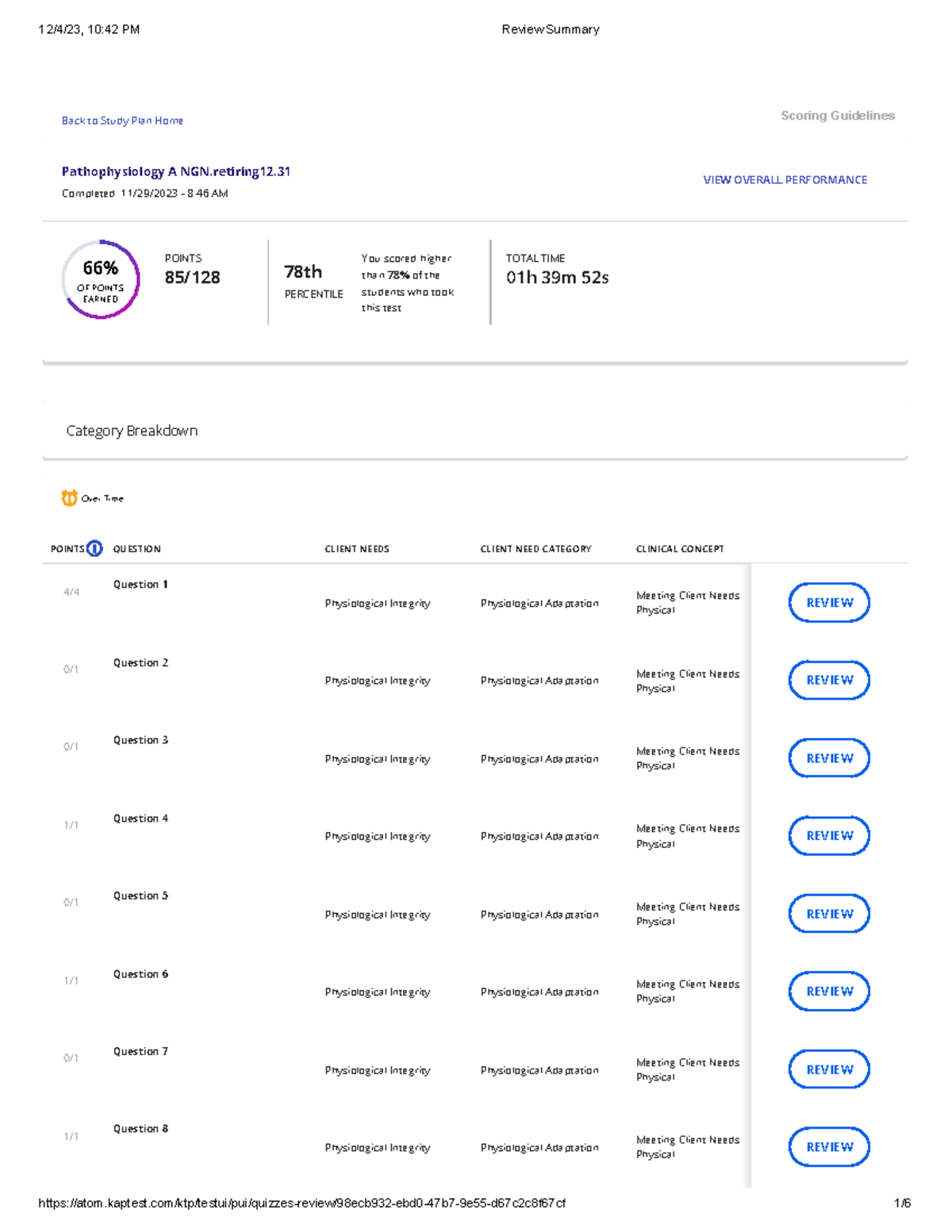This screenshot has width=952, height=1232.
Task: Click the Question 1 label
Action: [x=140, y=585]
